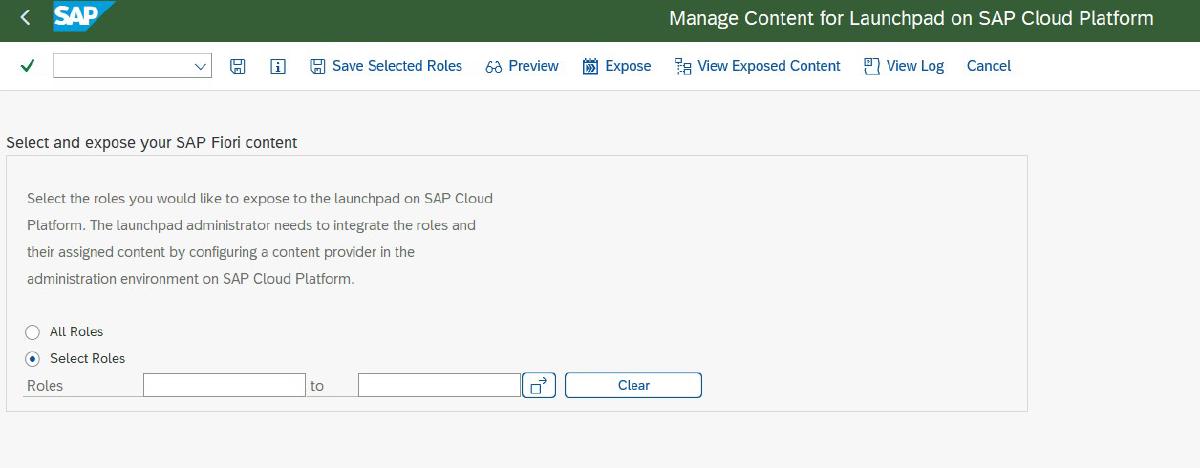Click the Manage Content for Launchpad title
This screenshot has width=1200, height=468.
pos(910,19)
